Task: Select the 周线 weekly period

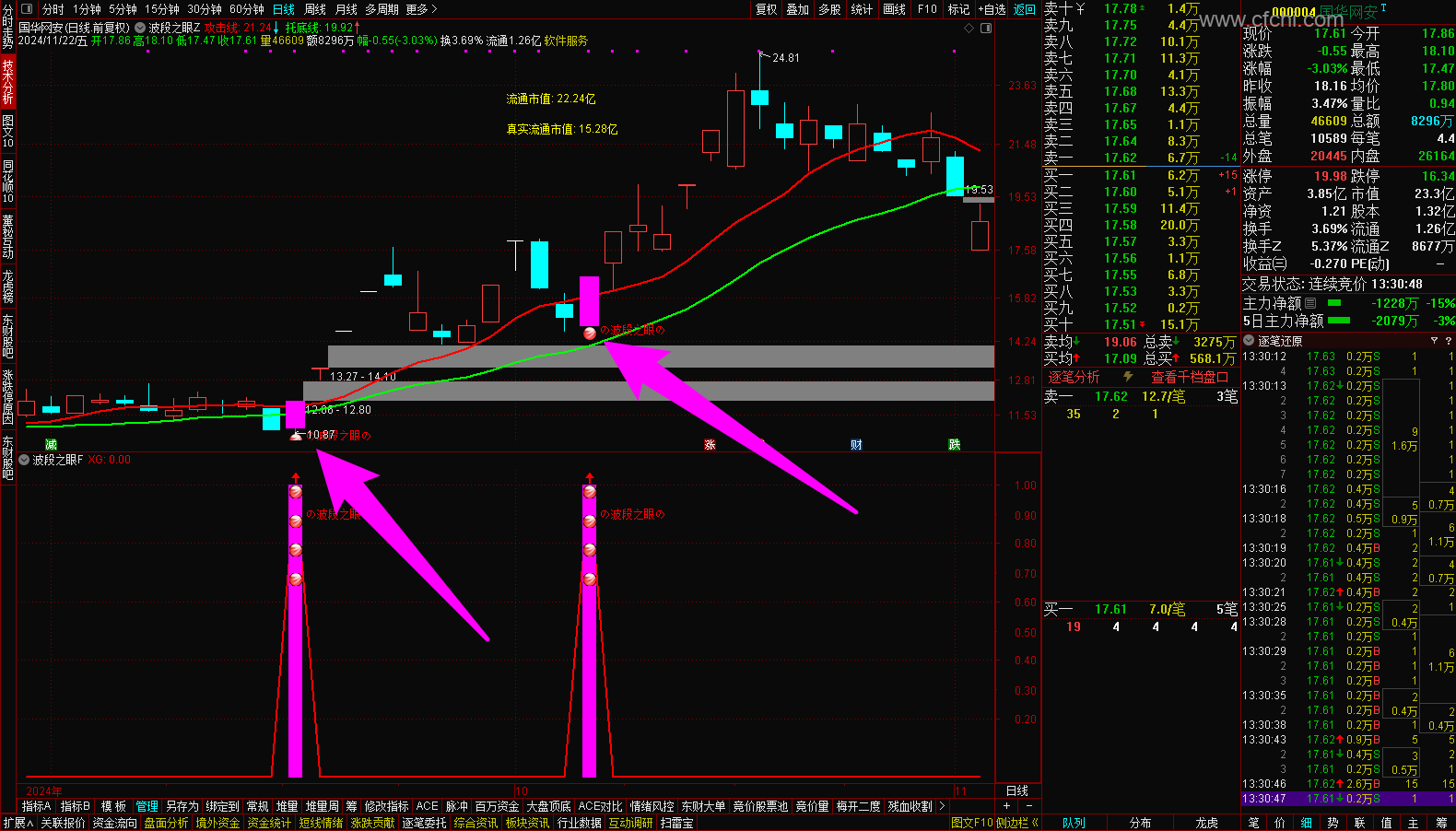Action: [315, 9]
